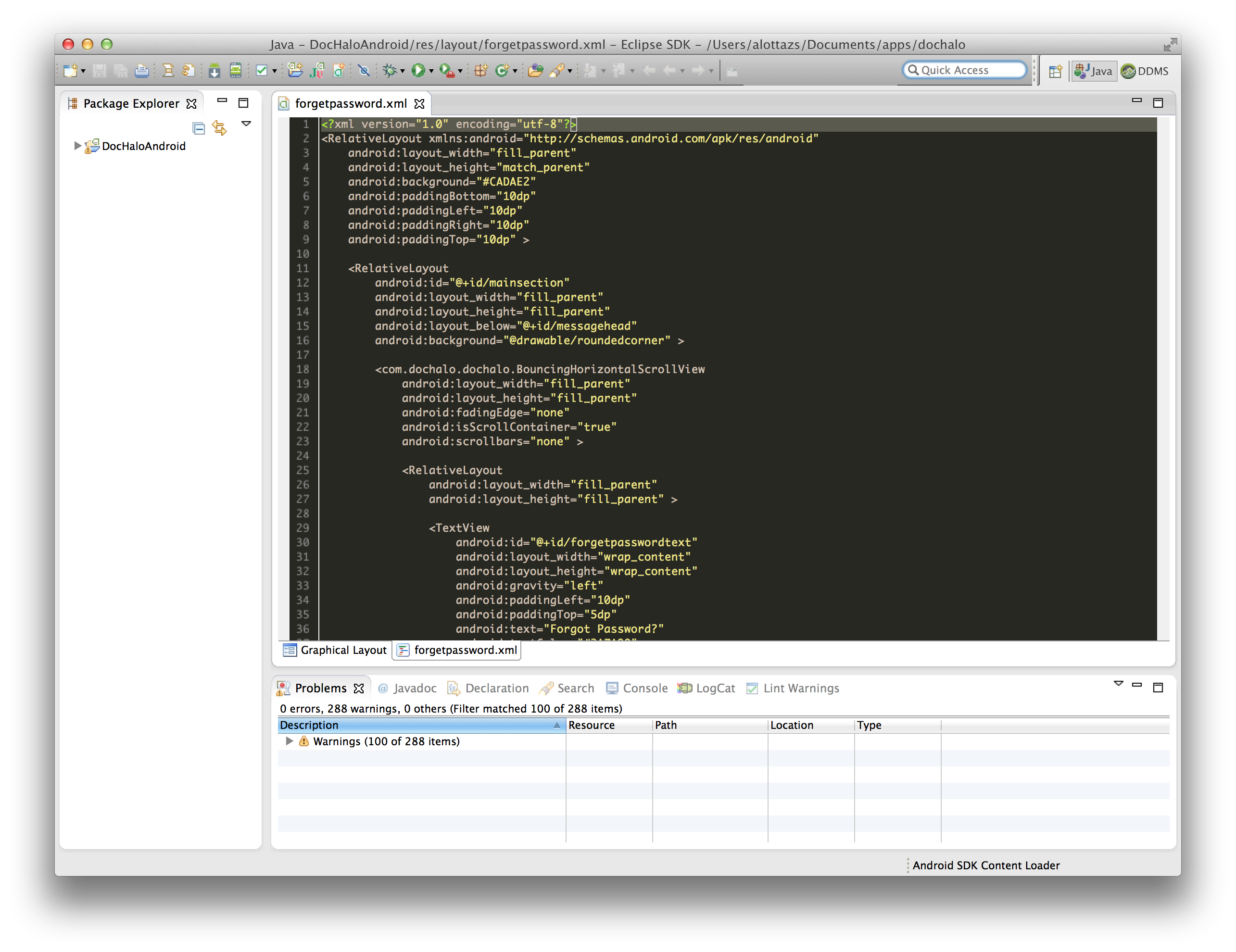The width and height of the screenshot is (1236, 952).
Task: Toggle Link with Editor in Package Explorer
Action: [220, 128]
